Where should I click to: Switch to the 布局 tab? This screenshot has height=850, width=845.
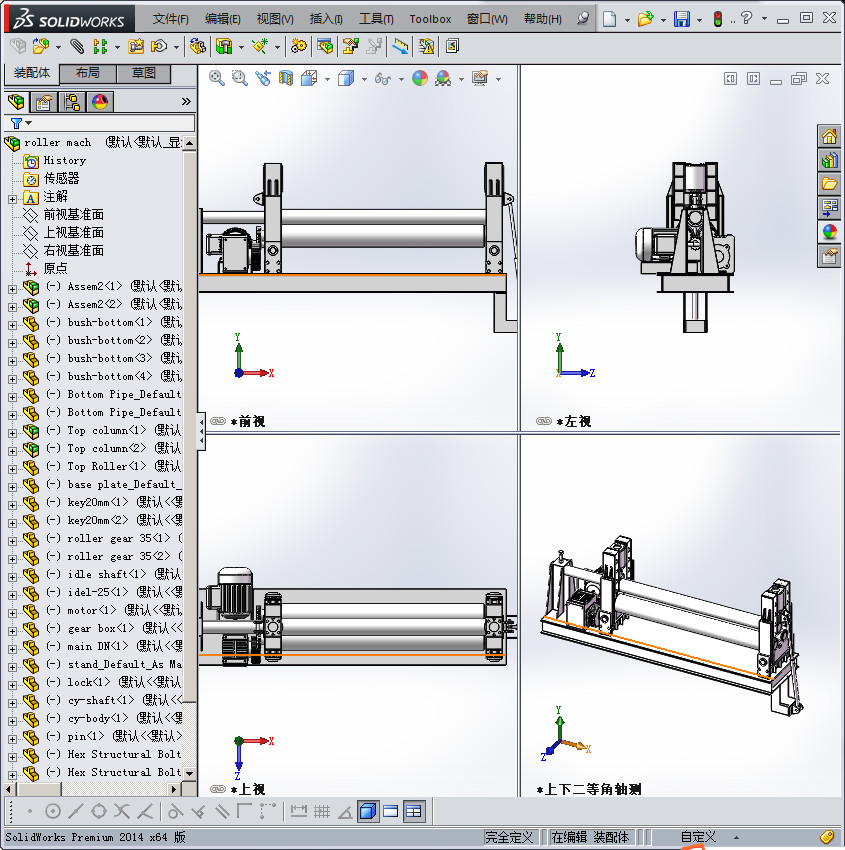[x=87, y=73]
